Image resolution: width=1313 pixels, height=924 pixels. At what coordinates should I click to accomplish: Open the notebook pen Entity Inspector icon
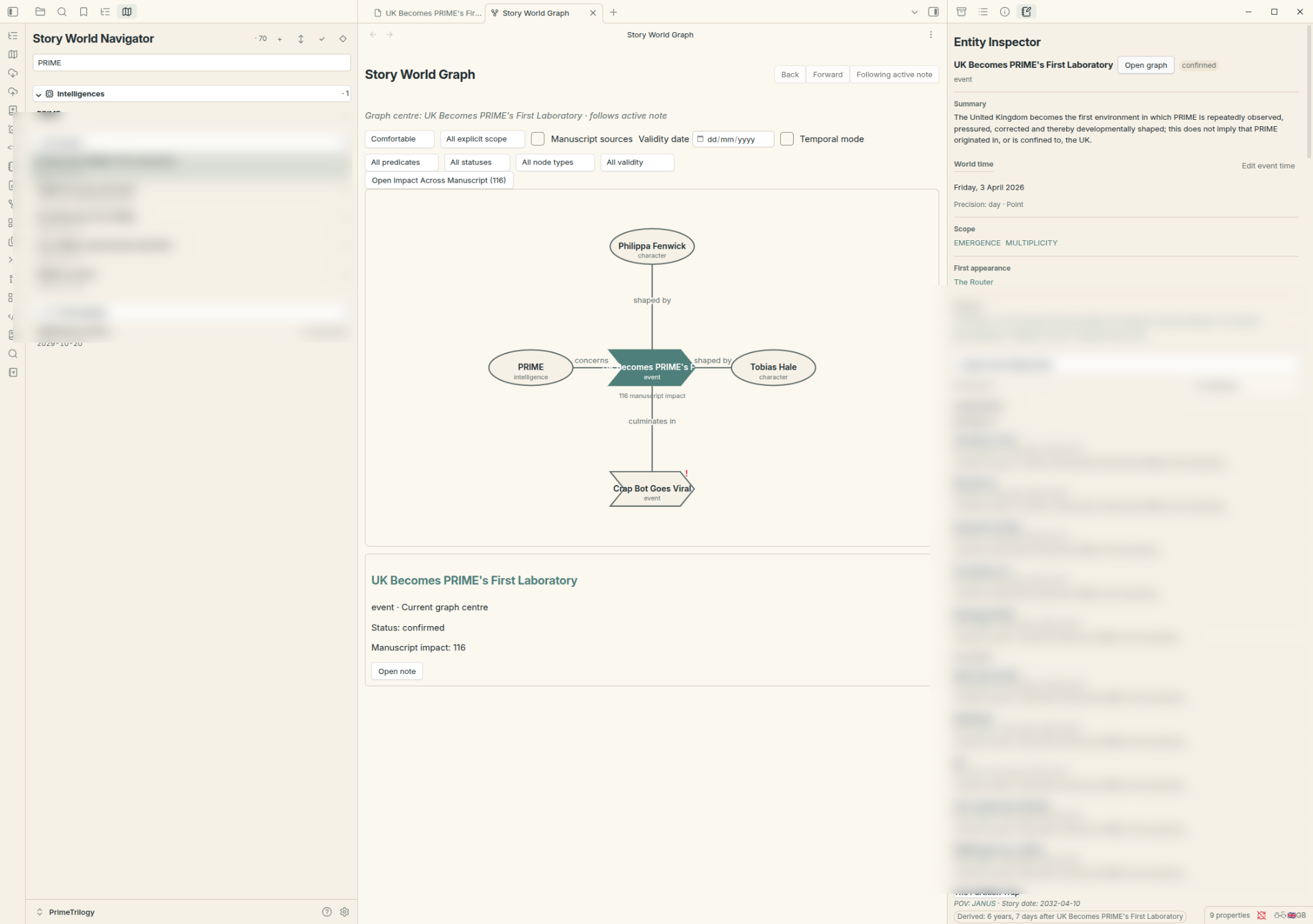point(1026,12)
